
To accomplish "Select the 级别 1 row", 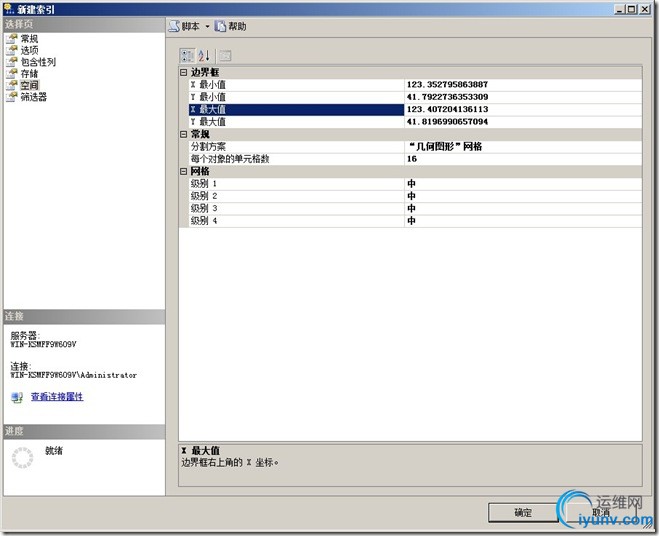I will click(x=296, y=184).
